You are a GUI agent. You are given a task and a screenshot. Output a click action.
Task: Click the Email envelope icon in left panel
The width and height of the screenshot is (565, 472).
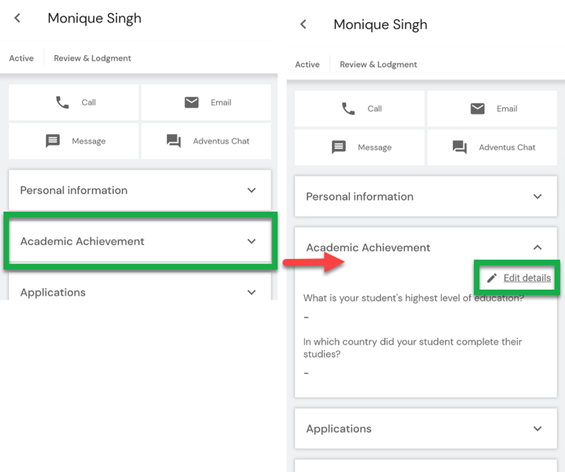pos(191,102)
